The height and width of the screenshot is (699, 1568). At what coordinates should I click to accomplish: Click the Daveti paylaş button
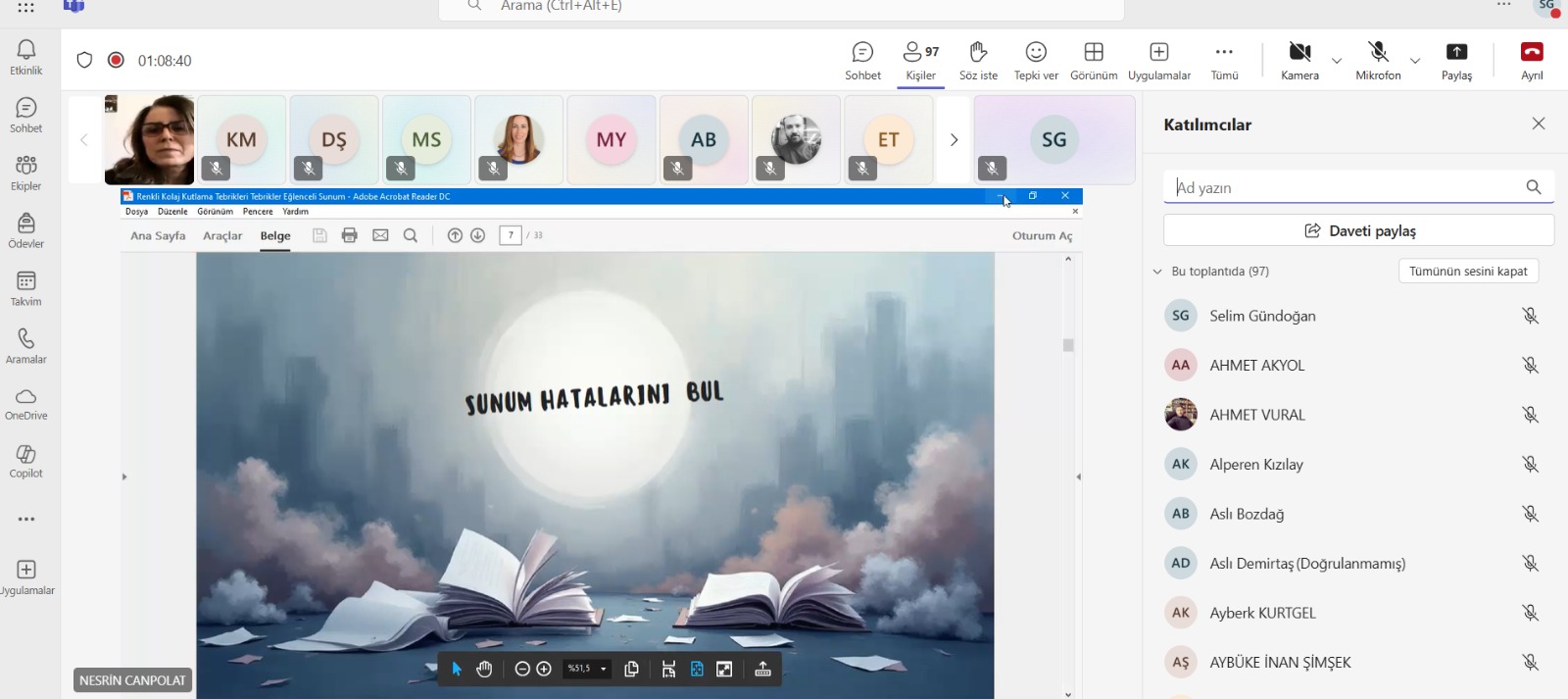[1358, 230]
